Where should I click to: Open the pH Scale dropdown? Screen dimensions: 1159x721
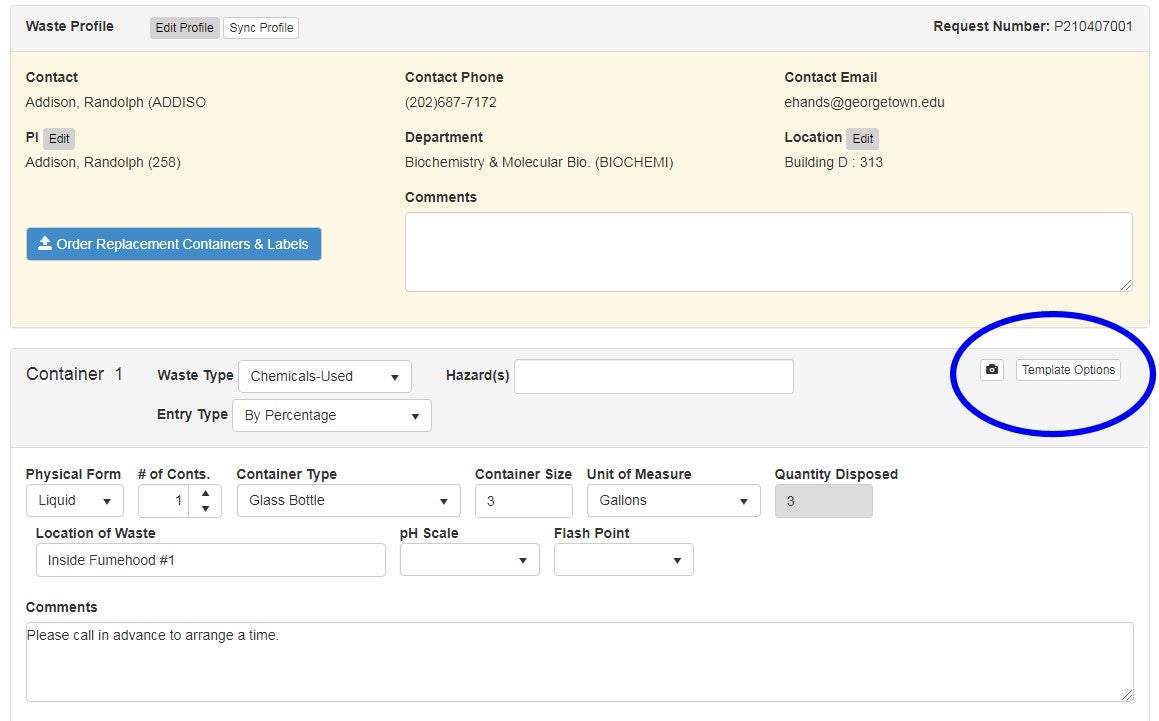(469, 559)
